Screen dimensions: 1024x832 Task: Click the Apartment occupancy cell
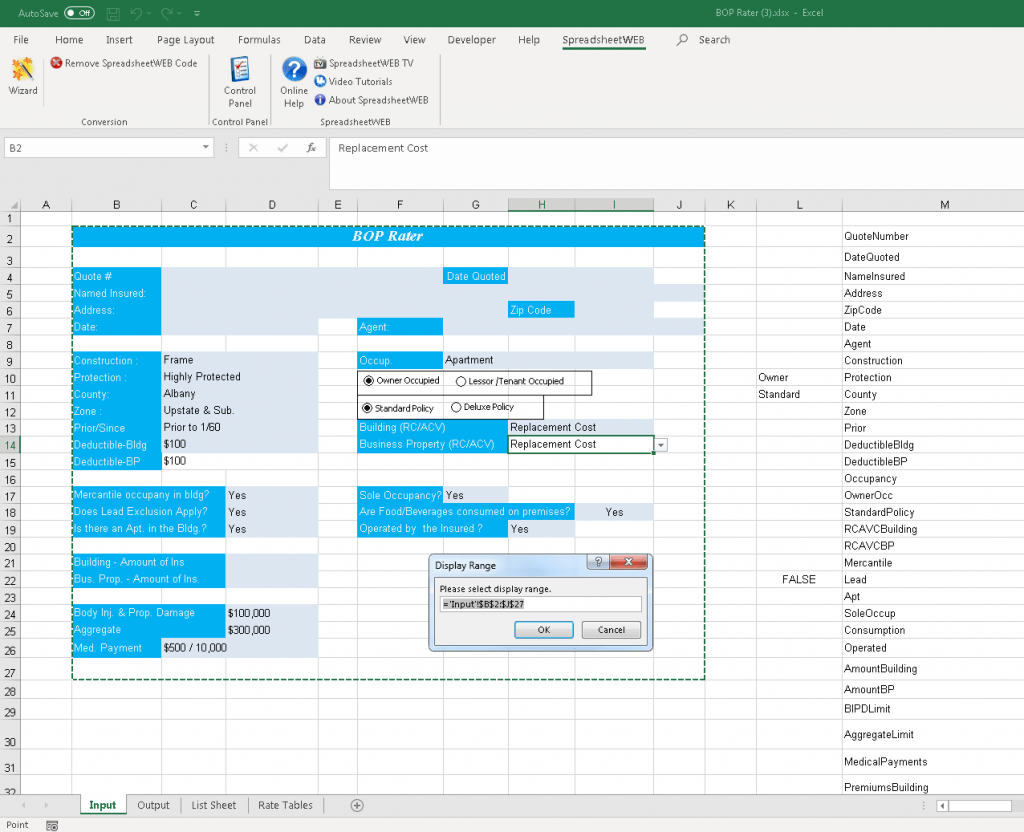(548, 360)
